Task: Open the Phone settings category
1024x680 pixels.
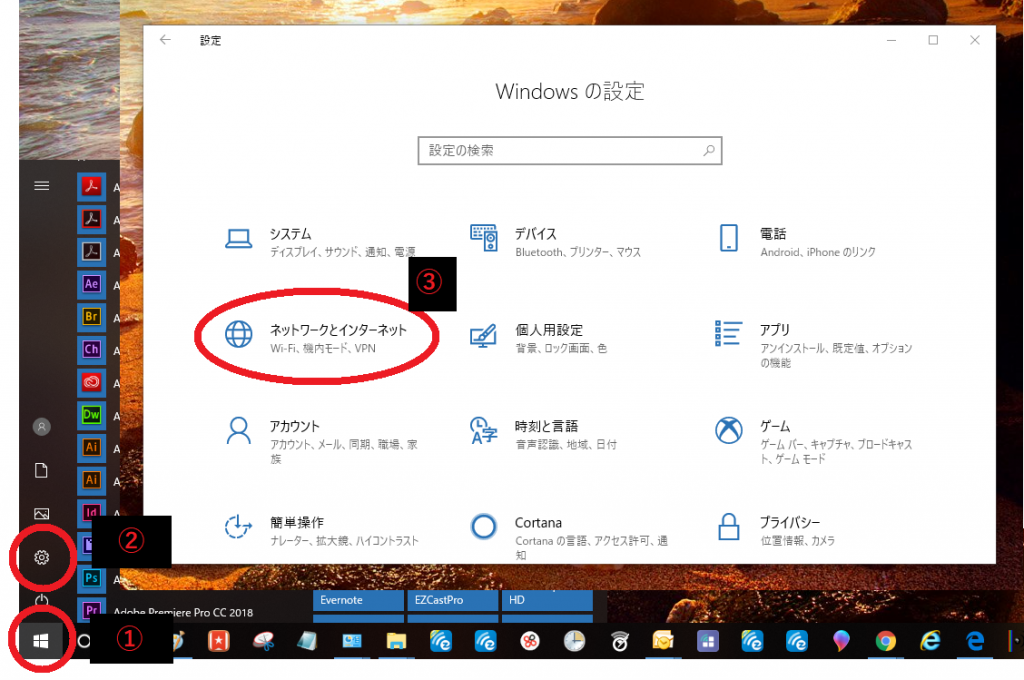Action: [x=772, y=241]
